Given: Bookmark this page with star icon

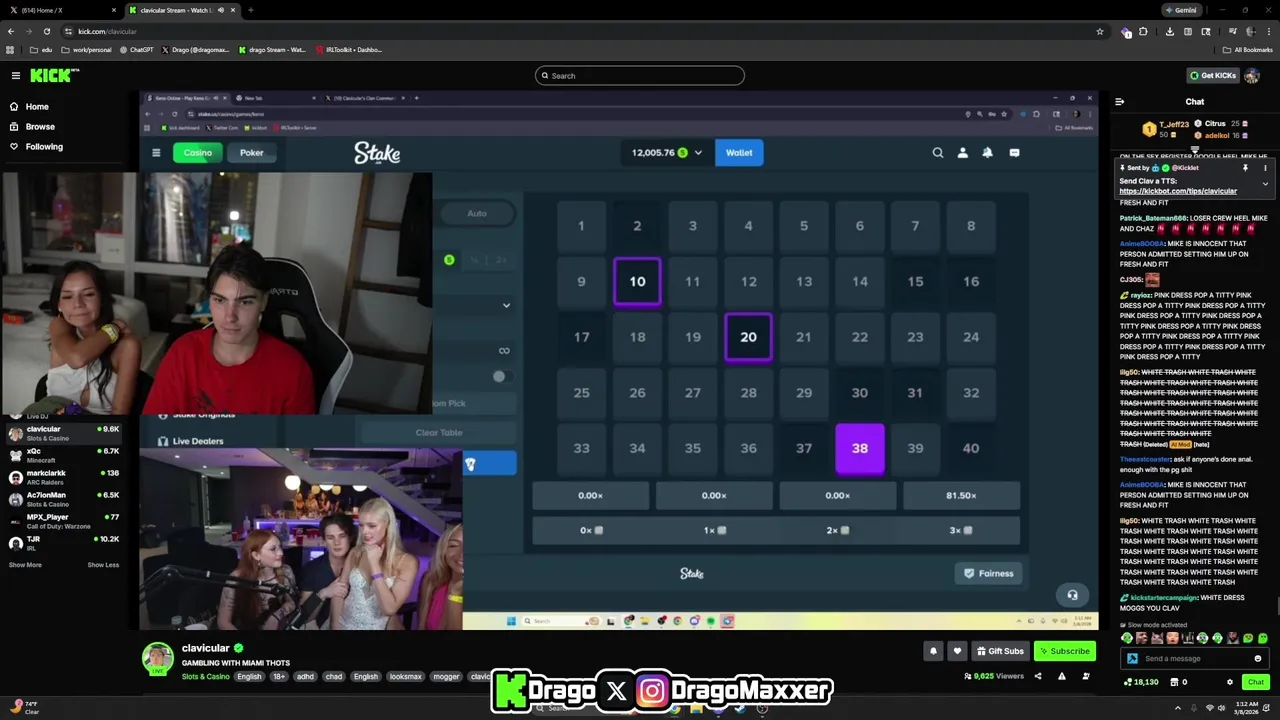Looking at the screenshot, I should 1100,31.
